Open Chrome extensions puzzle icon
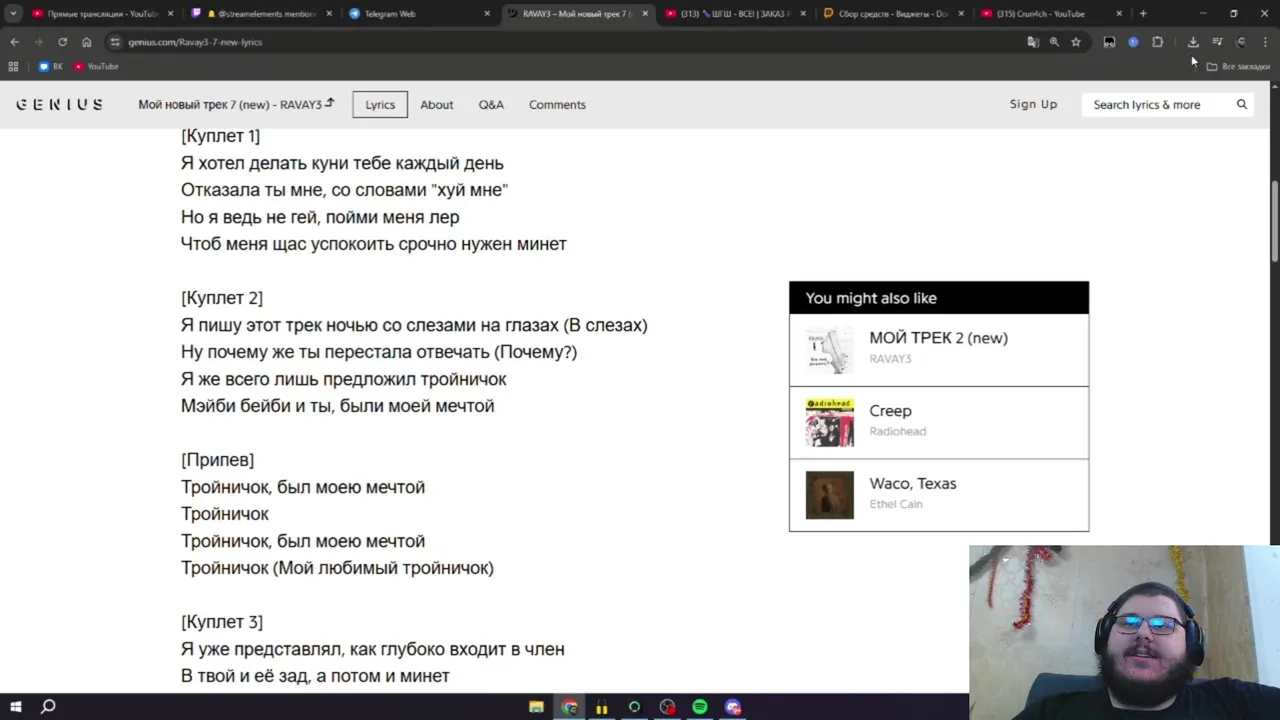Screen dimensions: 1280x720 click(x=1157, y=42)
